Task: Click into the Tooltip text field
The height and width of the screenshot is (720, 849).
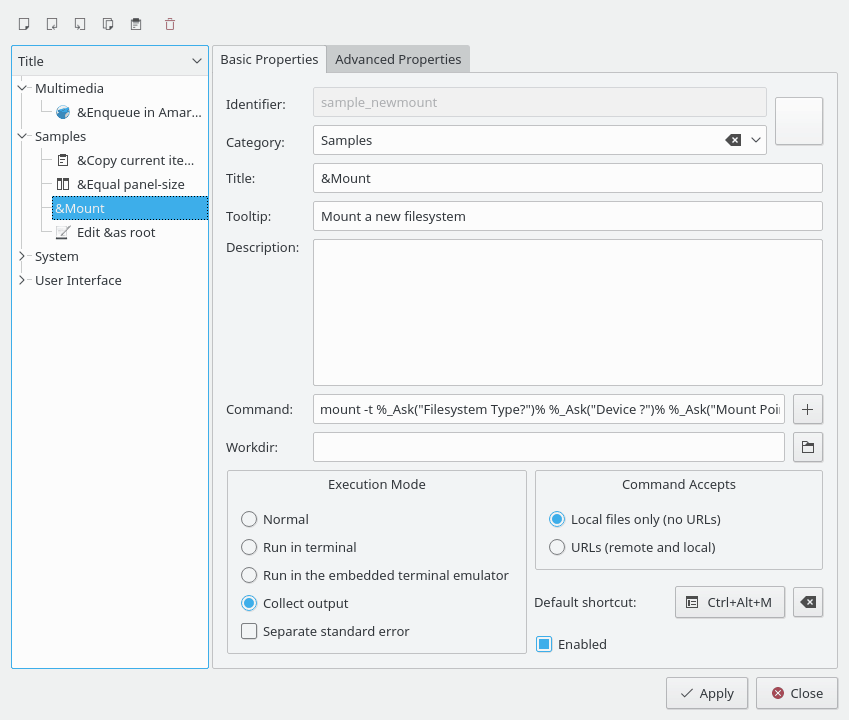Action: point(567,216)
